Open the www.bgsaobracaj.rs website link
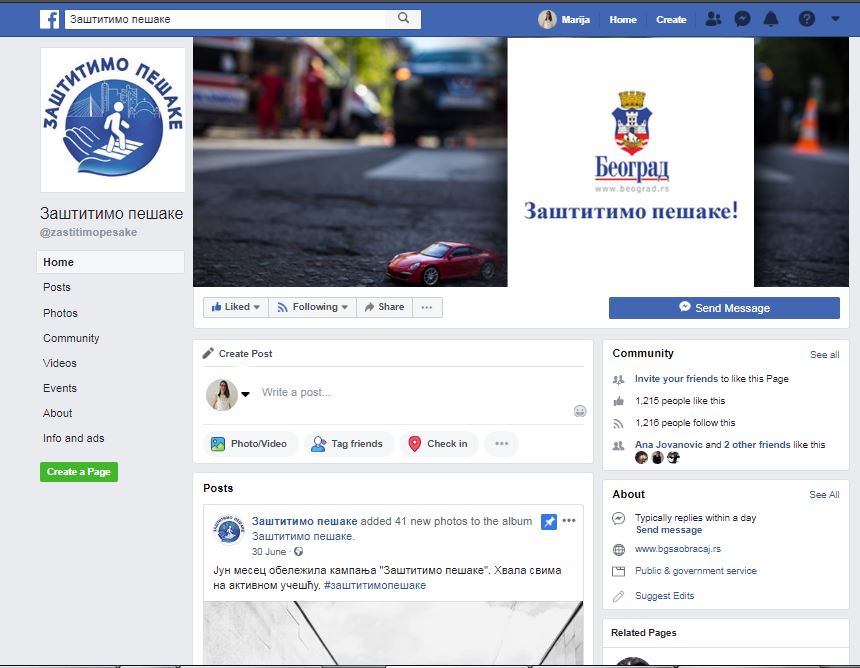The width and height of the screenshot is (860, 668). point(678,549)
